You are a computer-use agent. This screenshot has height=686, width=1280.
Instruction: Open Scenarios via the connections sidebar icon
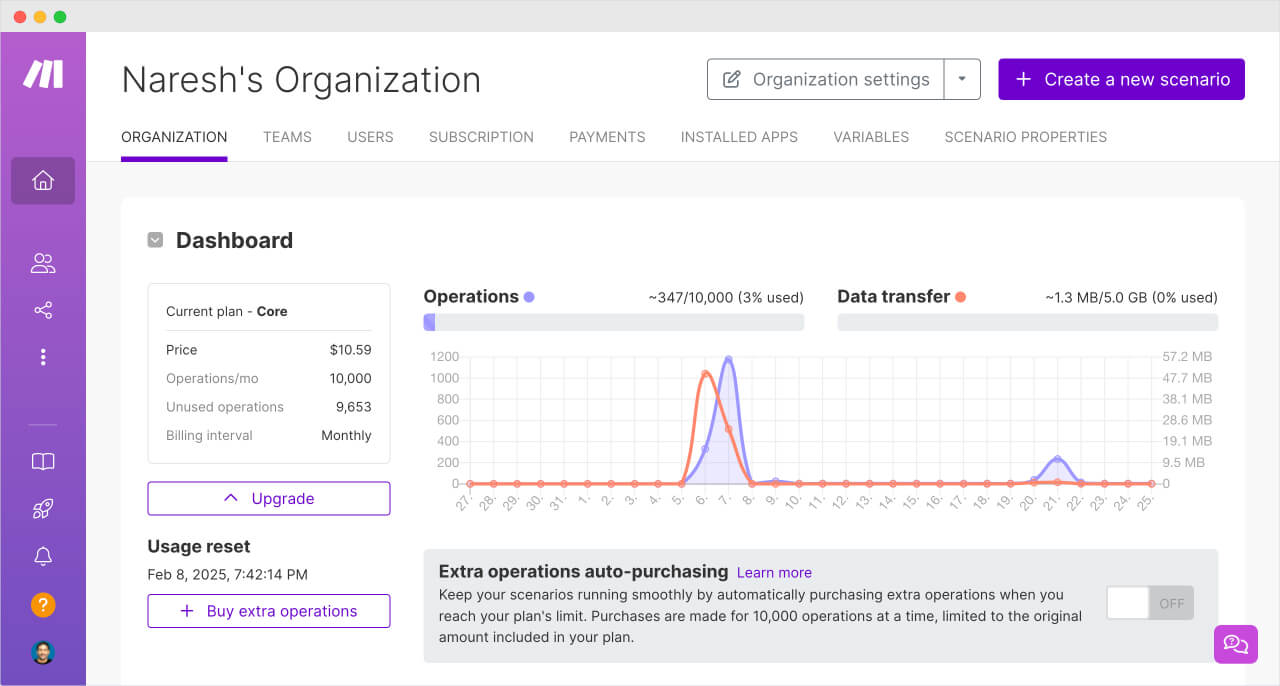(42, 309)
